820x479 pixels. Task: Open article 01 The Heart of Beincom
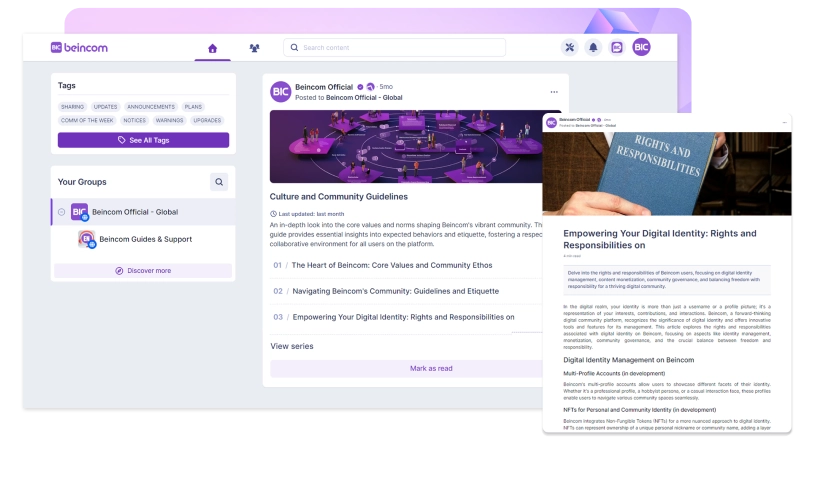392,265
